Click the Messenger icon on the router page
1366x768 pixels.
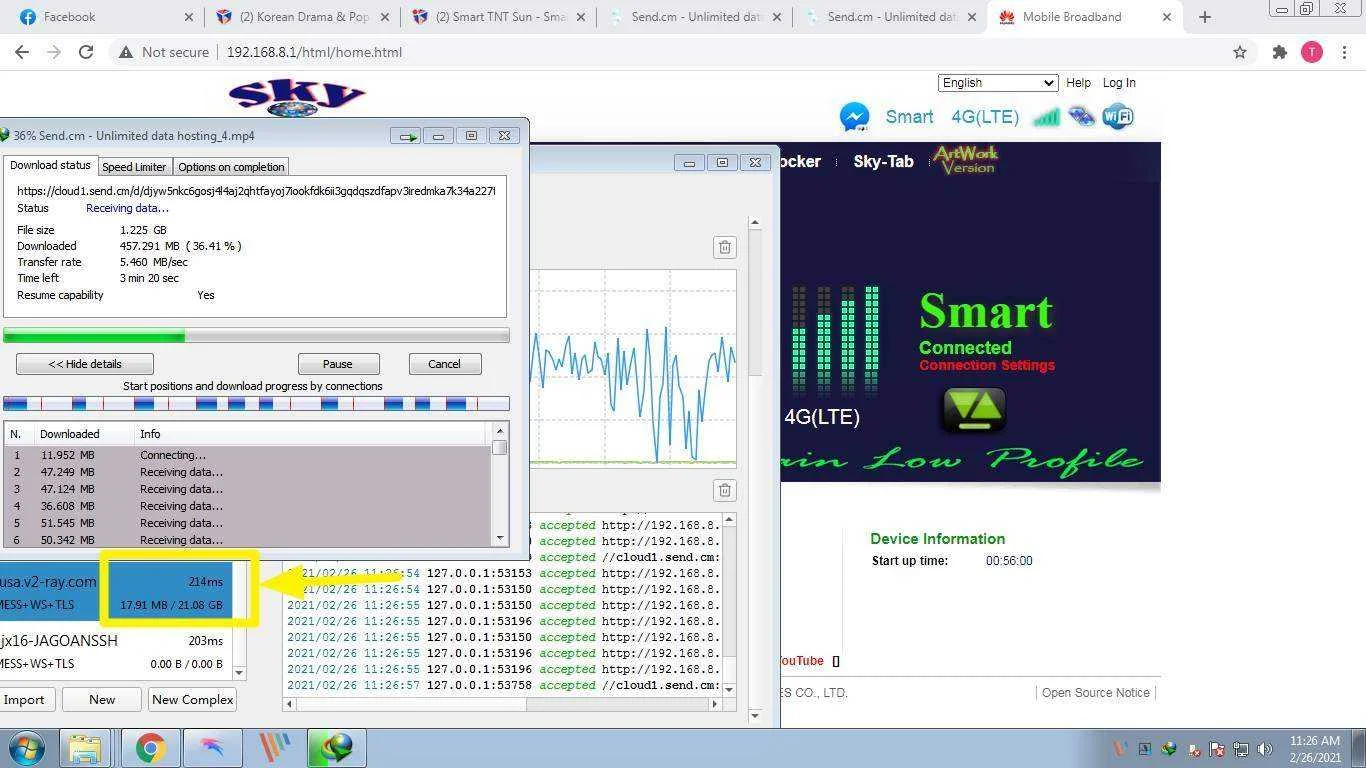coord(854,117)
